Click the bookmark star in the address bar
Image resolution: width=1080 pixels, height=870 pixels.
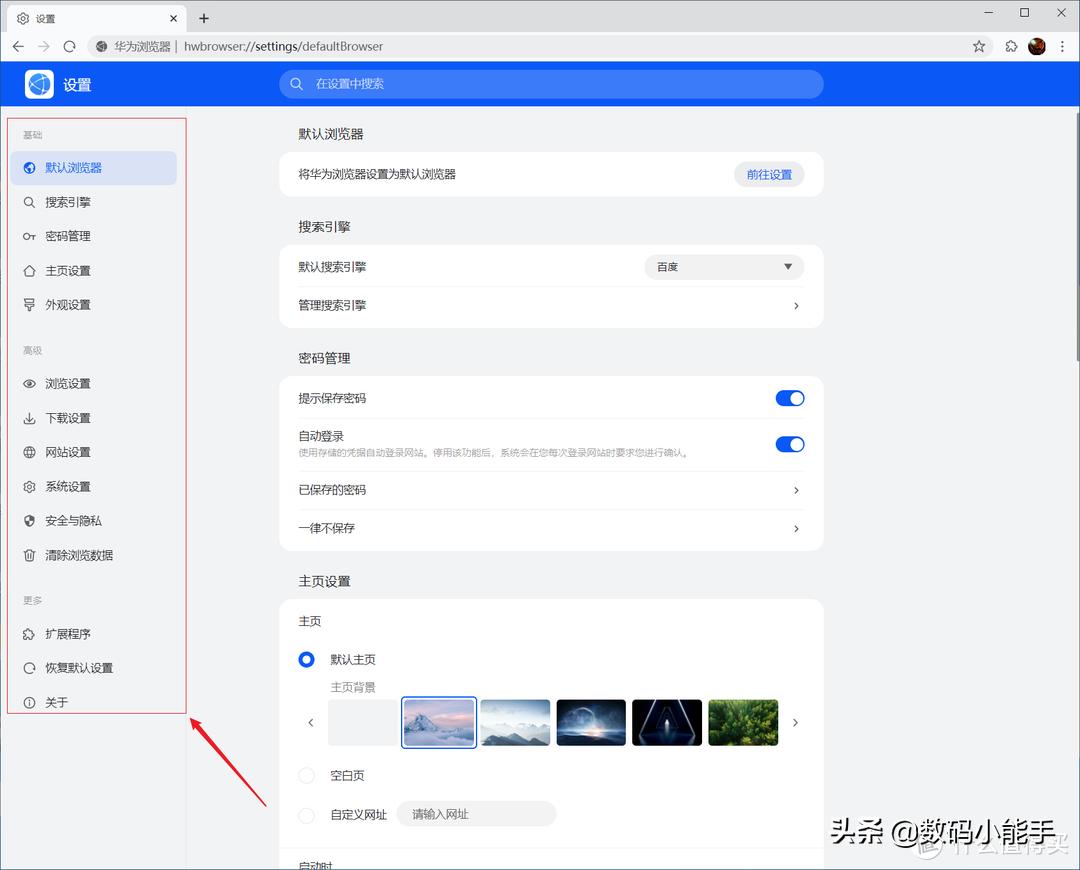click(978, 46)
